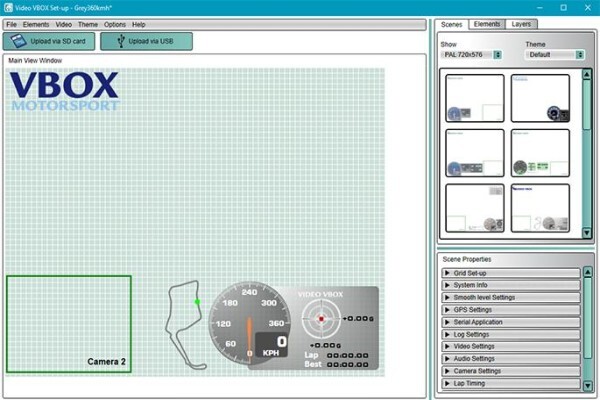Click the SD card icon
The height and width of the screenshot is (400, 600).
pos(18,41)
